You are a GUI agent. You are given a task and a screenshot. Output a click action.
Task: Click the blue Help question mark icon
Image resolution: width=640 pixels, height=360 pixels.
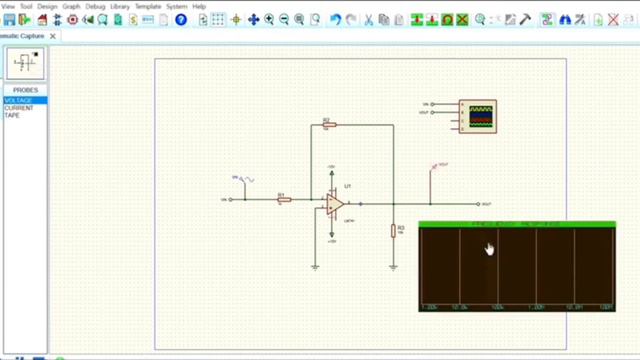pos(181,20)
